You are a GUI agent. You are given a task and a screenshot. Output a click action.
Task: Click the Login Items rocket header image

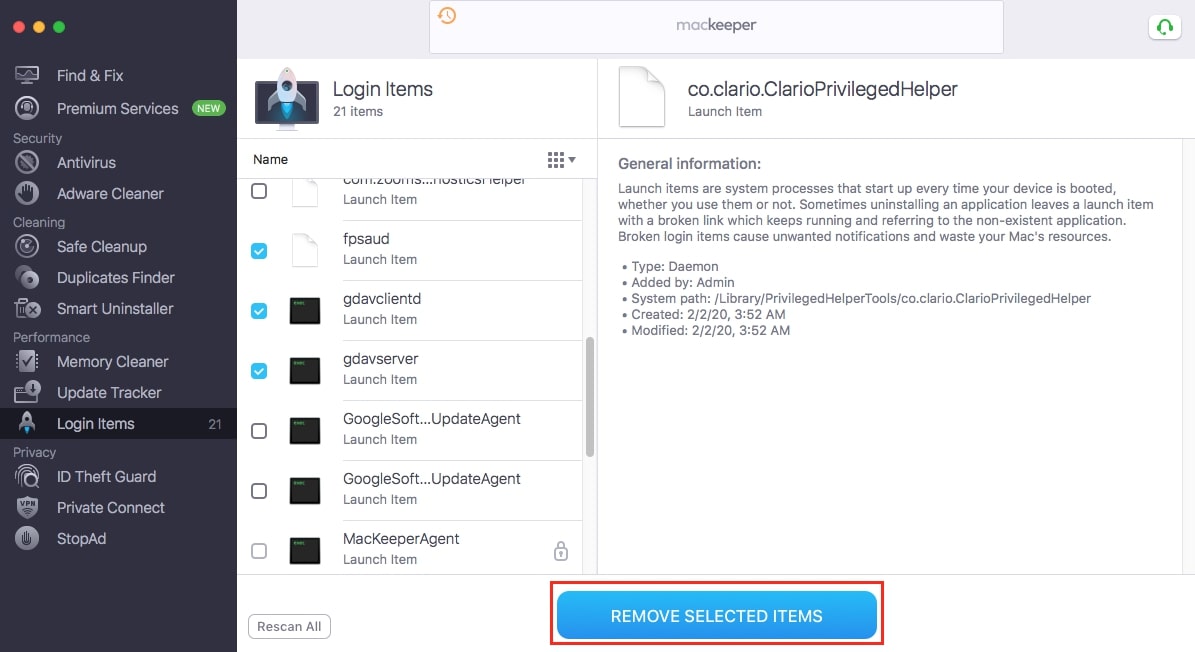coord(287,97)
